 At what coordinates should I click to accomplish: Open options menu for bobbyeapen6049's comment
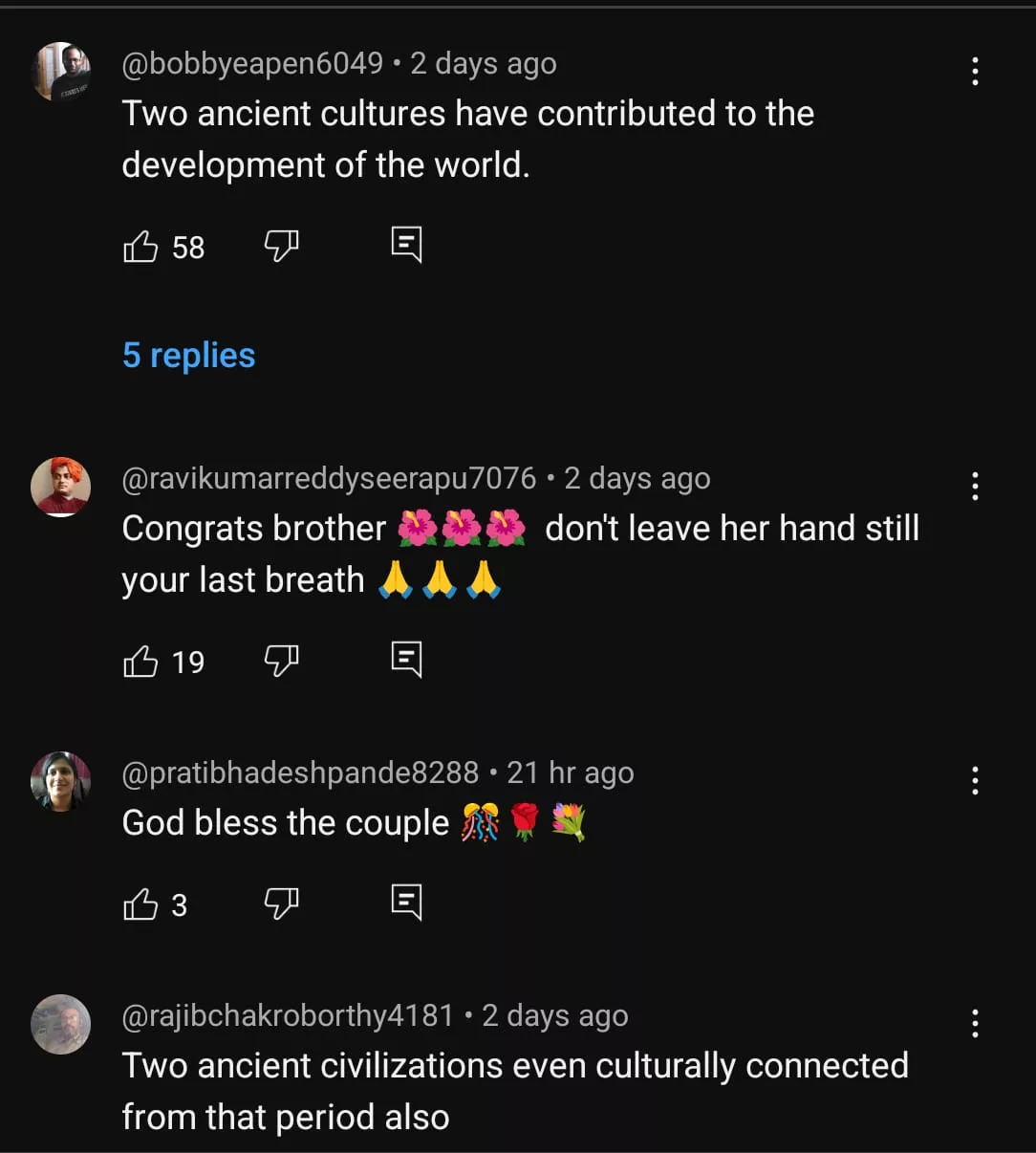[975, 71]
